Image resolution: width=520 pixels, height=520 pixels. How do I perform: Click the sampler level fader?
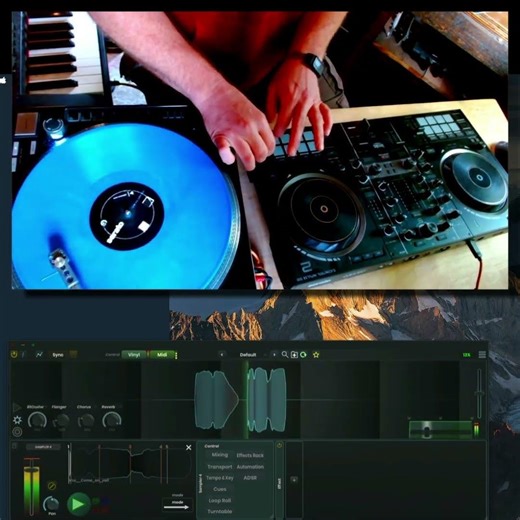[31, 487]
